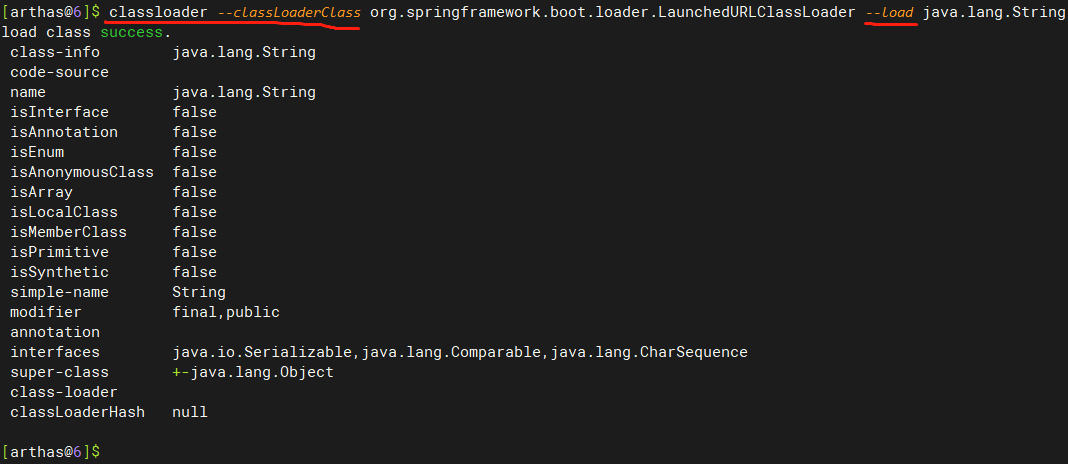Click the isPrimitive 'false' value

pyautogui.click(x=194, y=252)
